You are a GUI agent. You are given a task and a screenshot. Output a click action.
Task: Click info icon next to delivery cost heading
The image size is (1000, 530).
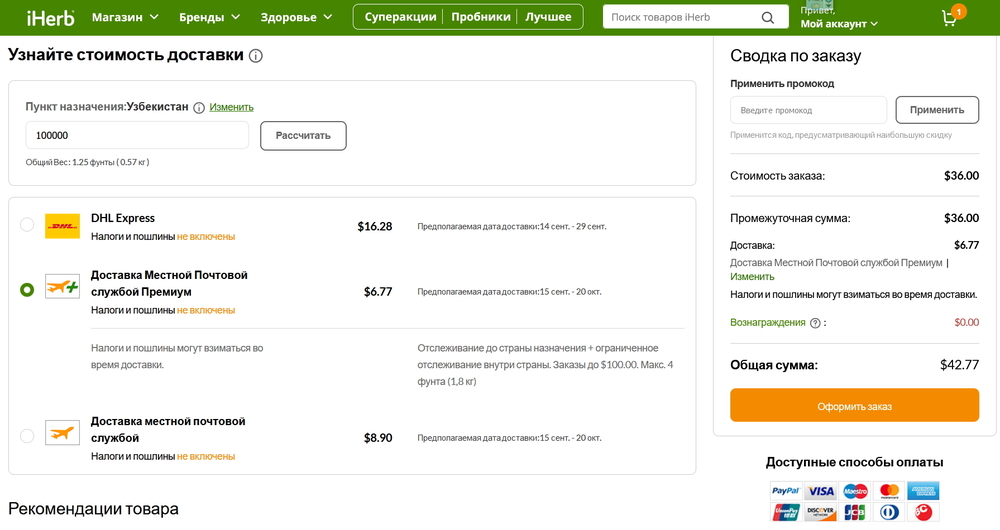pyautogui.click(x=256, y=56)
